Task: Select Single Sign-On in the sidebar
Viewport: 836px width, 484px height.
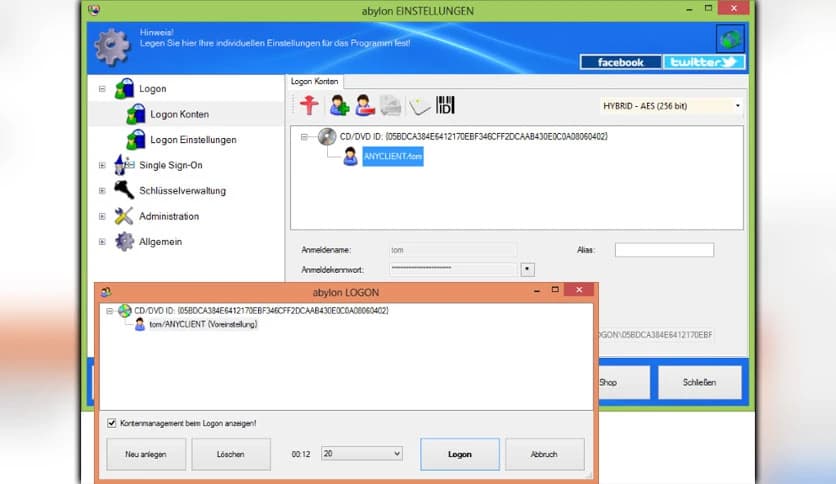Action: coord(171,165)
